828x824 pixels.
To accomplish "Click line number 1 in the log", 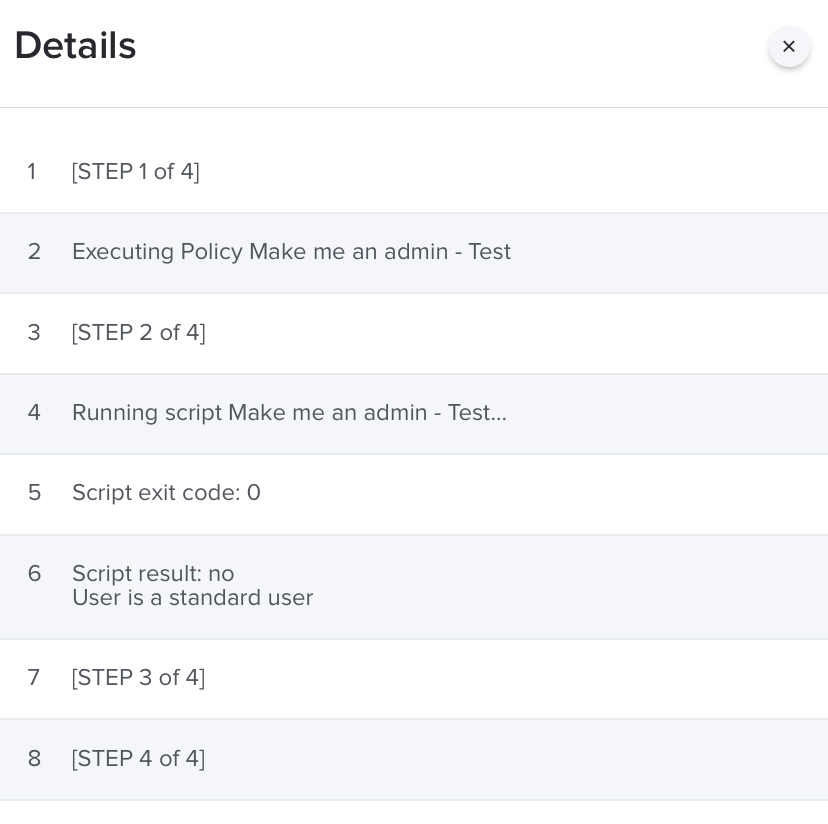I will [x=32, y=172].
